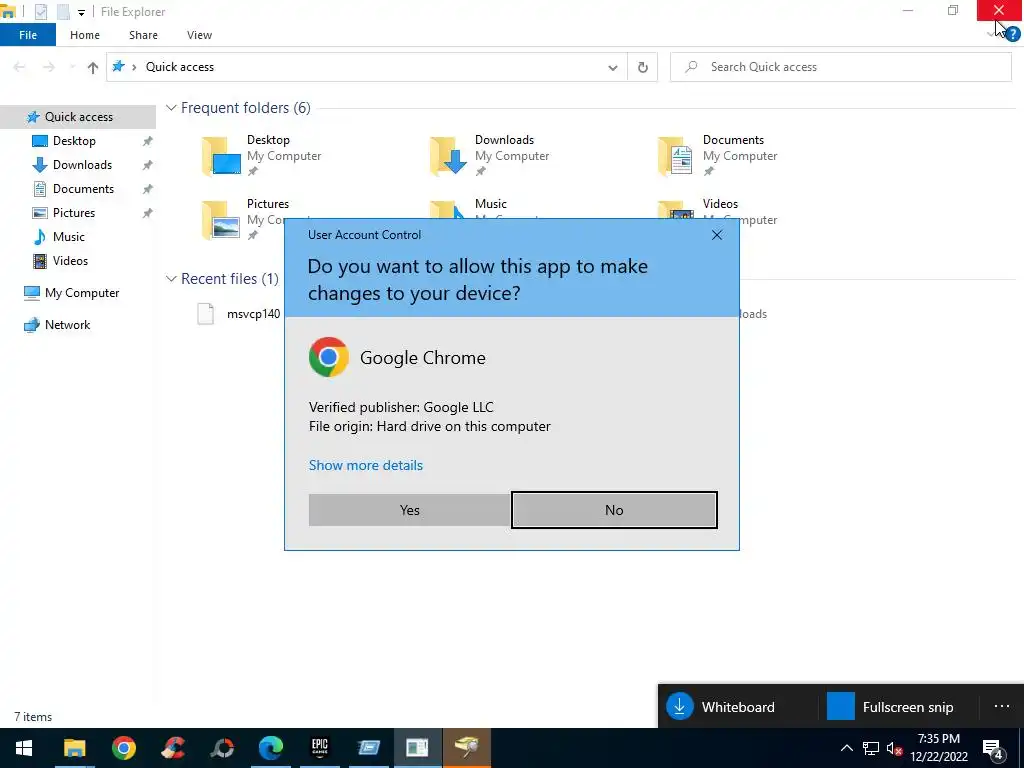1024x768 pixels.
Task: Open Epic Games Launcher from the taskbar
Action: tap(319, 748)
